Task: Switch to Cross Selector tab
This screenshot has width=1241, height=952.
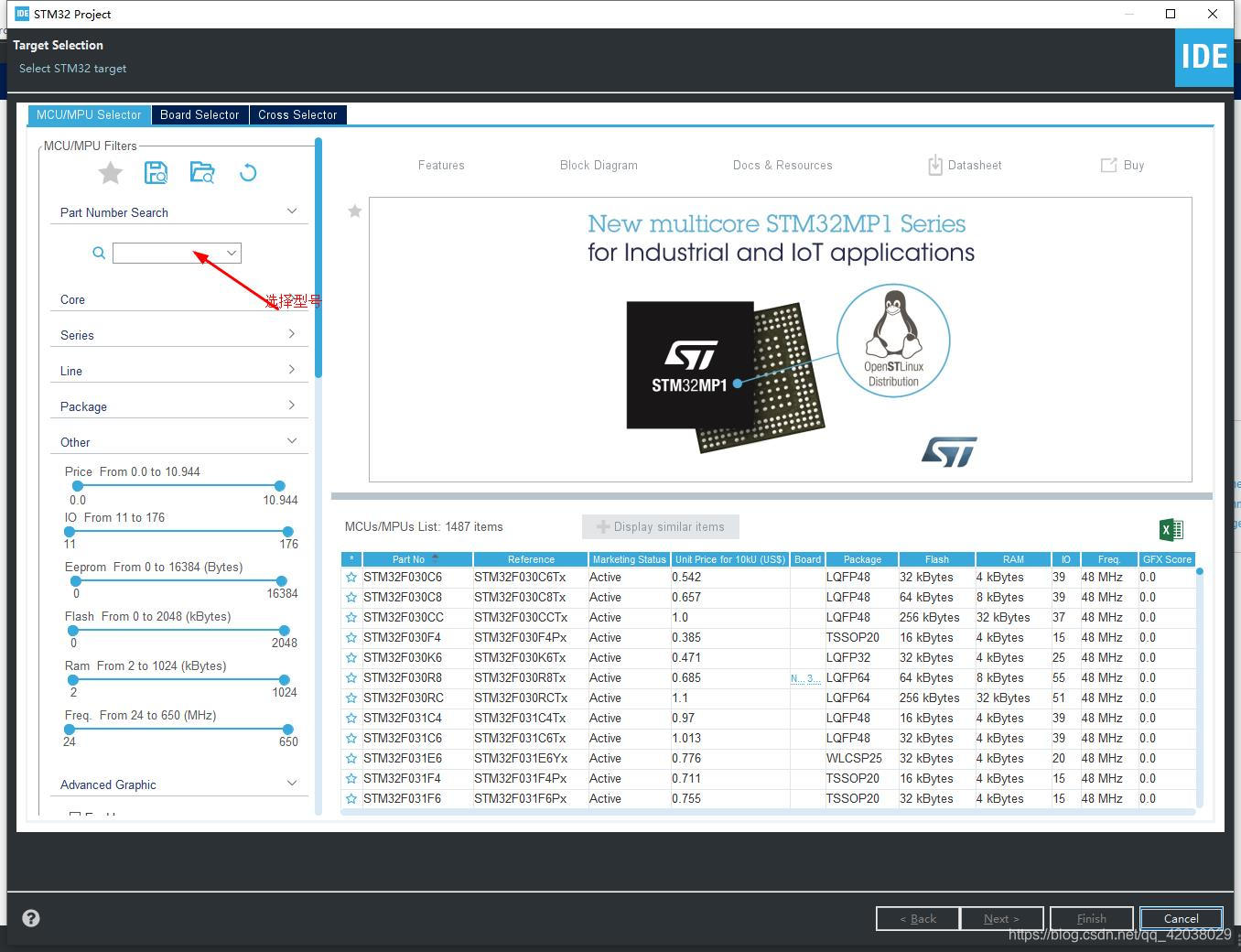Action: [297, 114]
